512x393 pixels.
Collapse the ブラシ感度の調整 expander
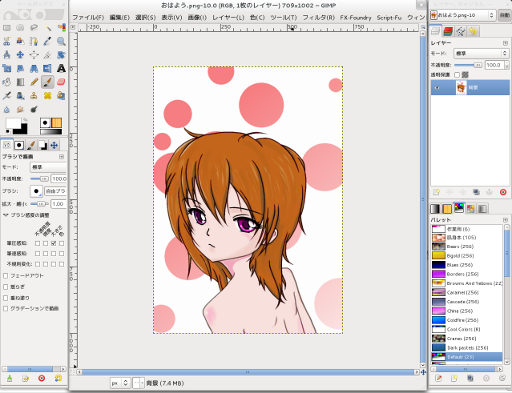(6, 215)
